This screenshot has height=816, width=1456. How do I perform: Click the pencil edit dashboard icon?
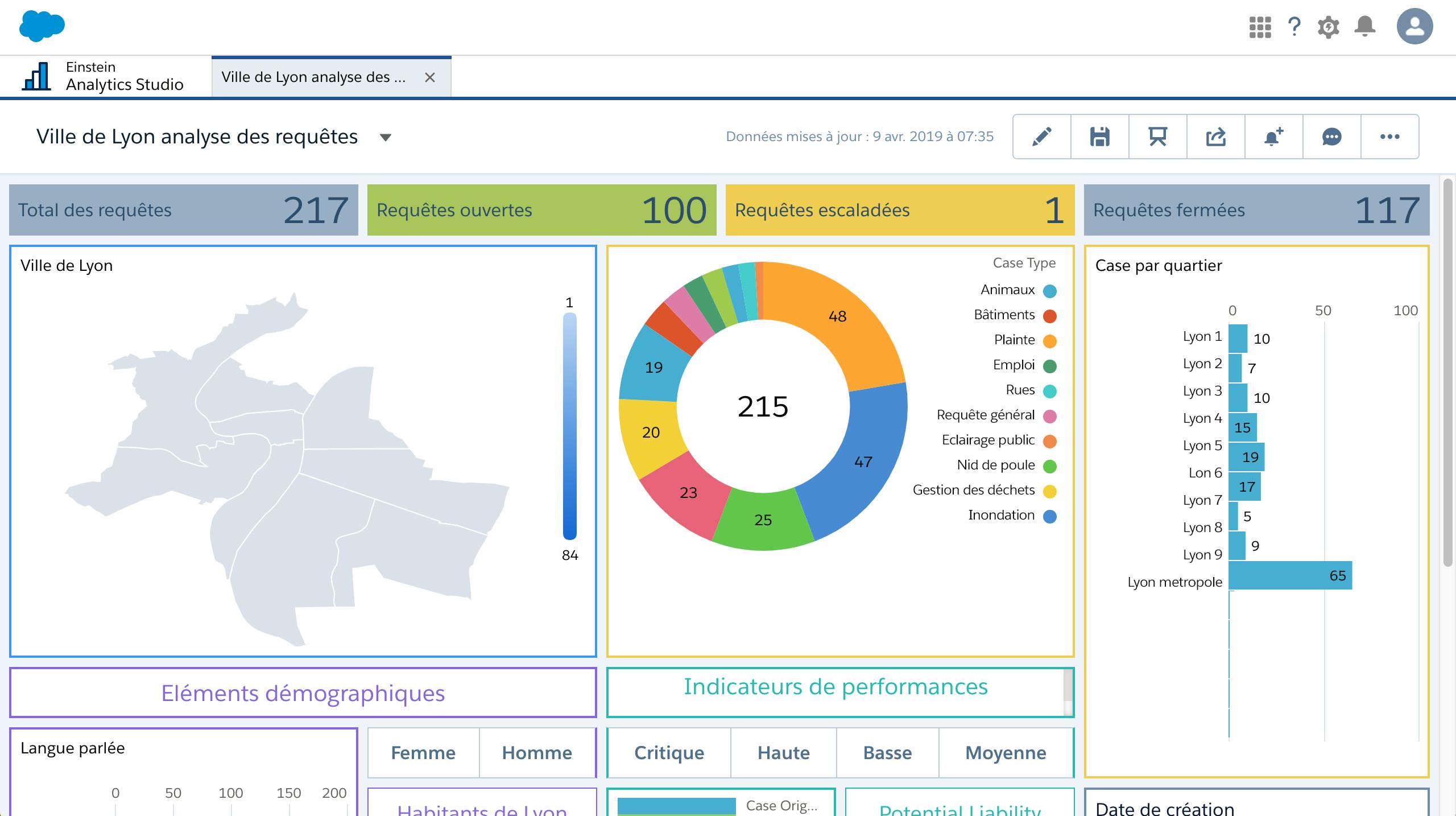coord(1041,137)
